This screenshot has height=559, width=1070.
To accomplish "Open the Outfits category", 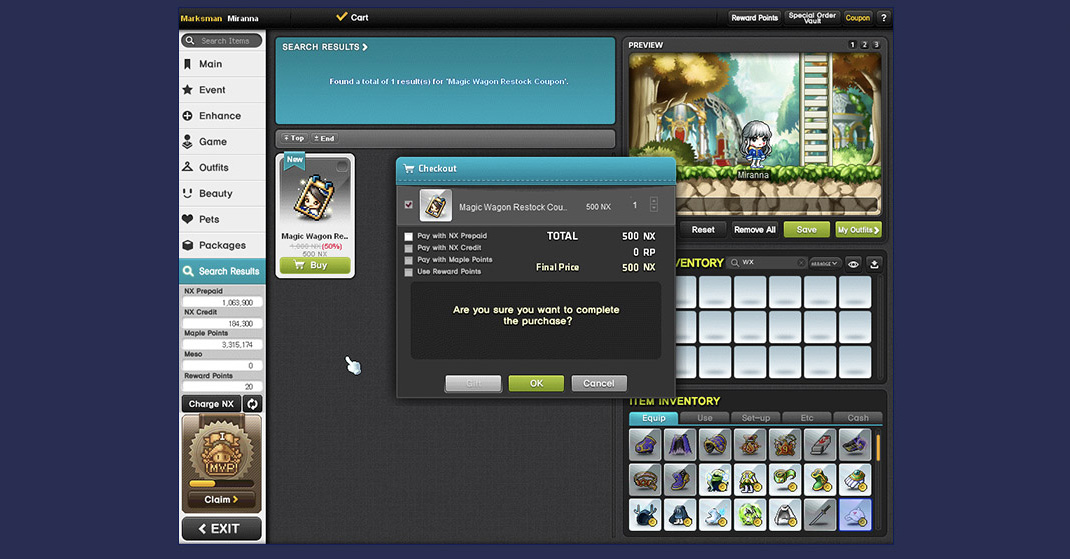I will [x=222, y=168].
